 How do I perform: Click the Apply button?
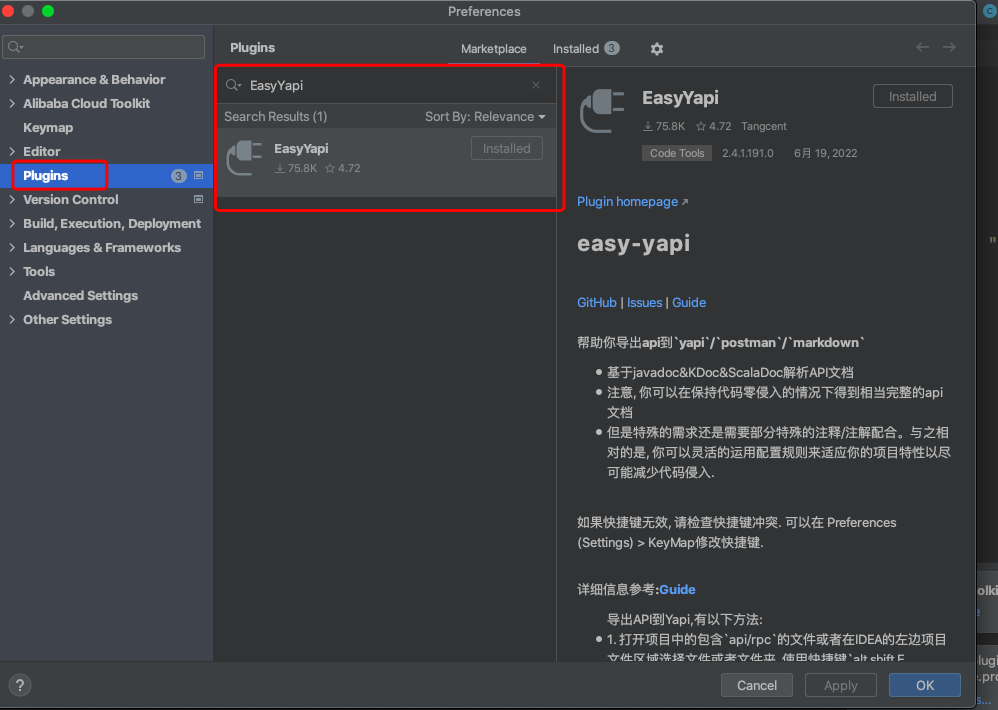coord(841,685)
